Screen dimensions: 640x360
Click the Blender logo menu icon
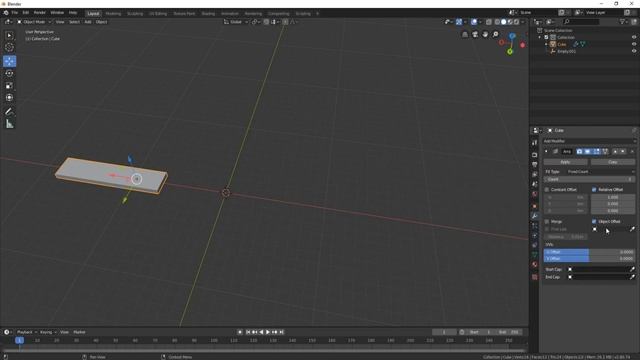(x=6, y=13)
